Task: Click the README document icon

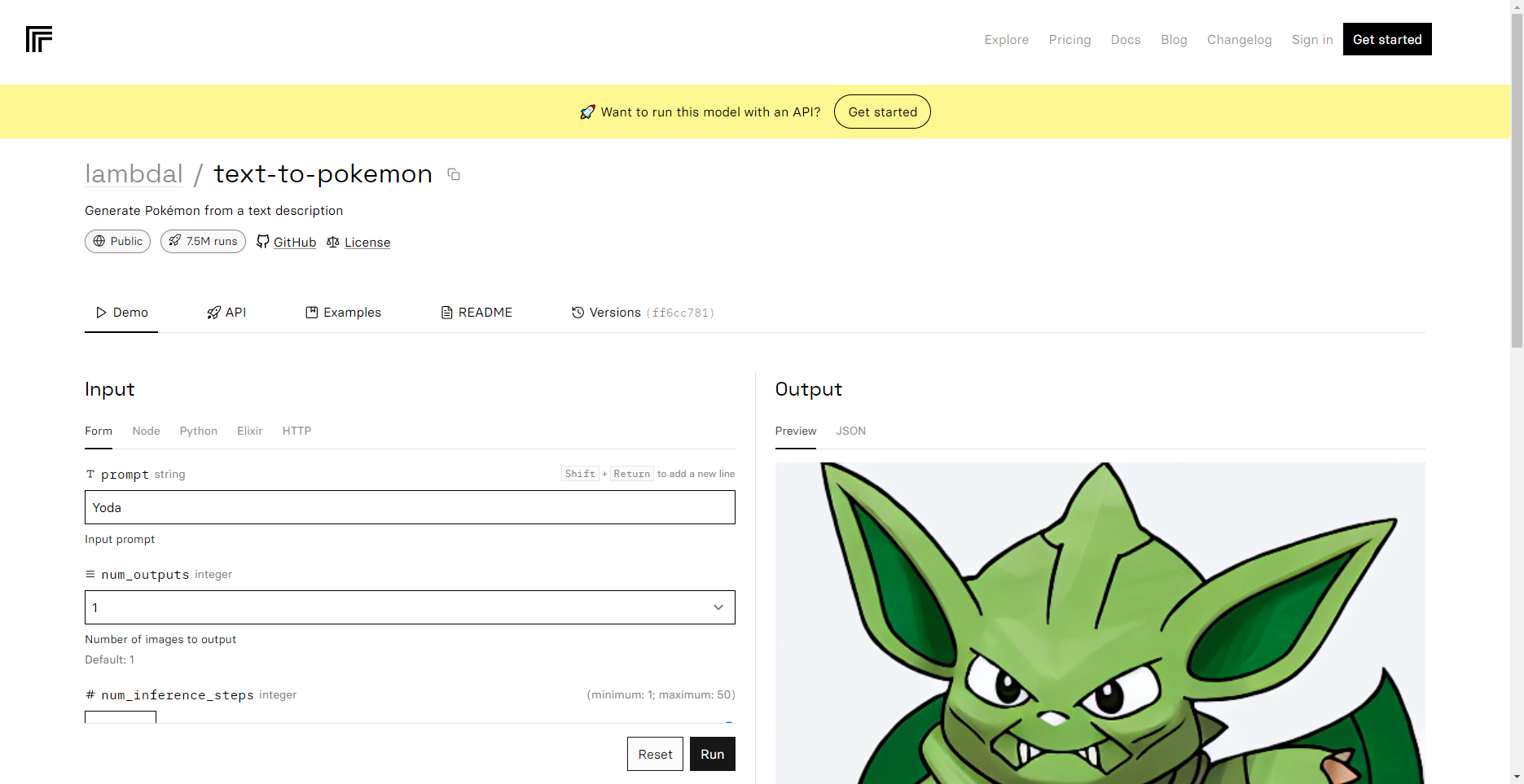Action: coord(446,313)
